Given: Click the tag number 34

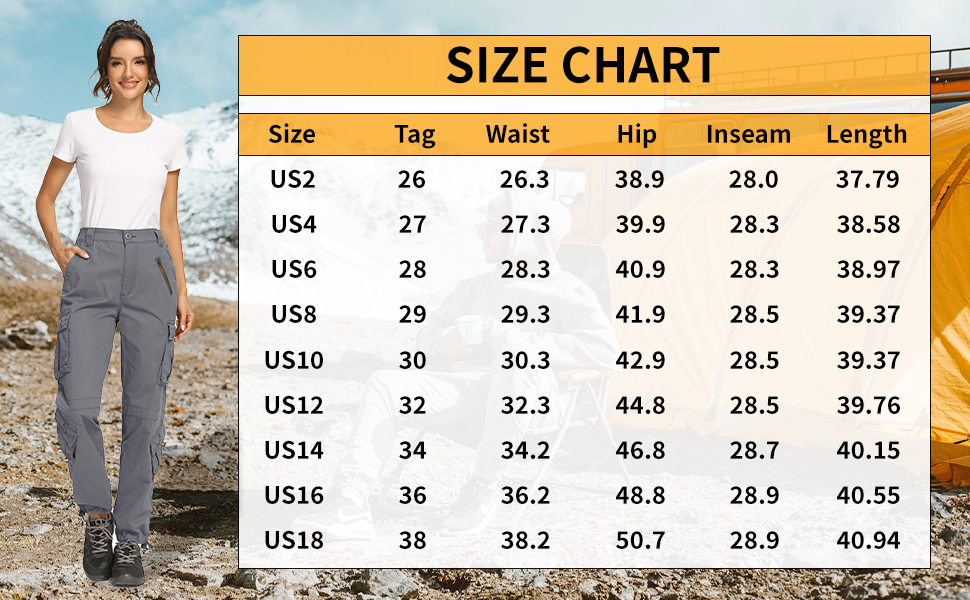Looking at the screenshot, I should tap(412, 450).
